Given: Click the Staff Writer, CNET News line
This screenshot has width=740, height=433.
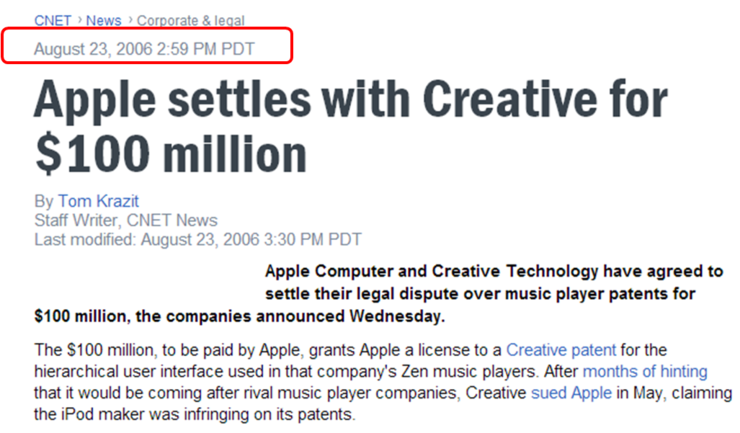Looking at the screenshot, I should point(126,220).
